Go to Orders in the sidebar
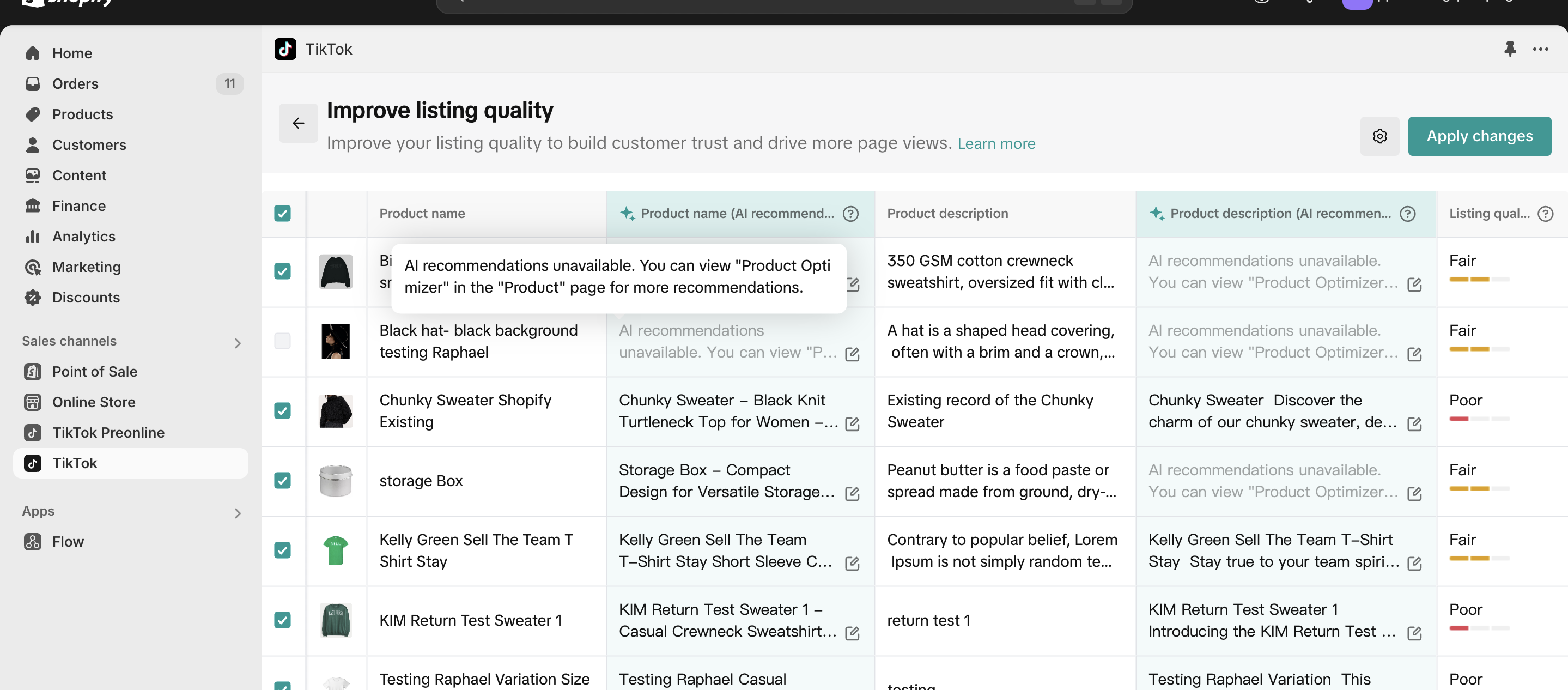 click(75, 83)
